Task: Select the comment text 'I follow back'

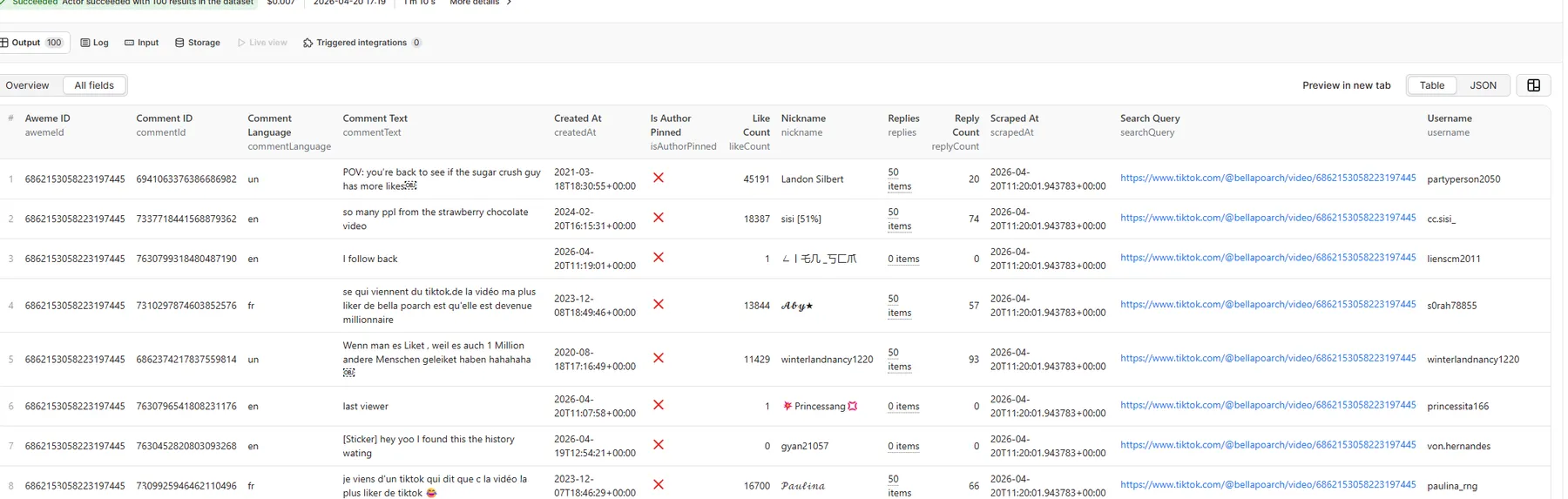Action: point(369,259)
